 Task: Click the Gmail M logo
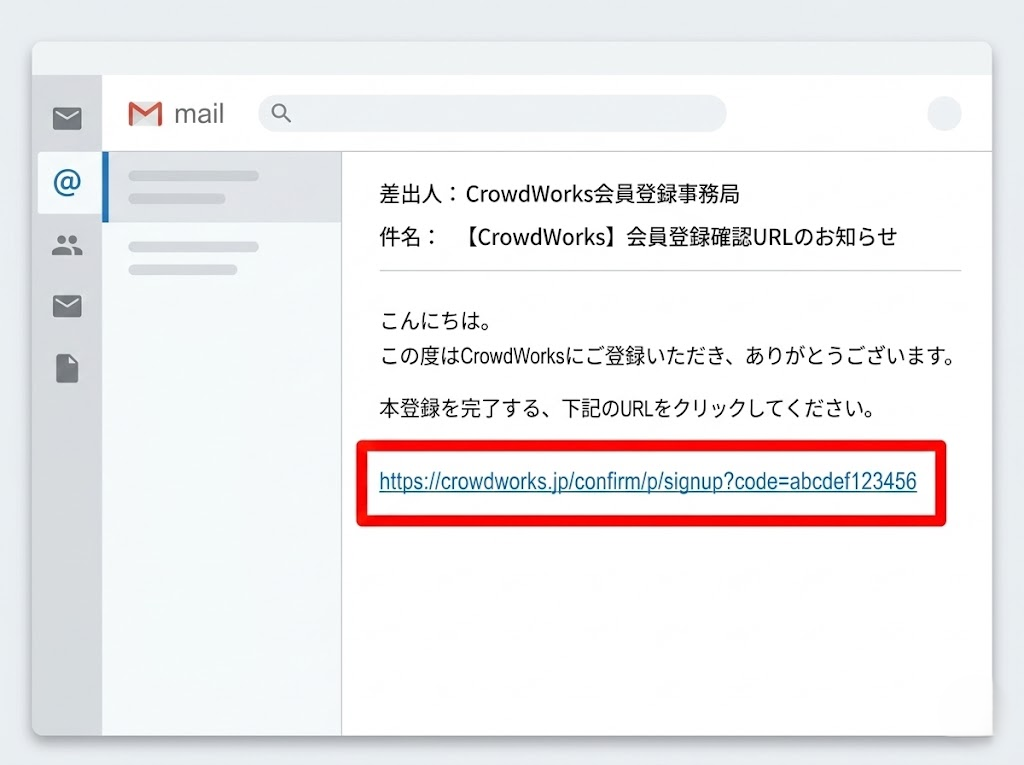[x=143, y=112]
